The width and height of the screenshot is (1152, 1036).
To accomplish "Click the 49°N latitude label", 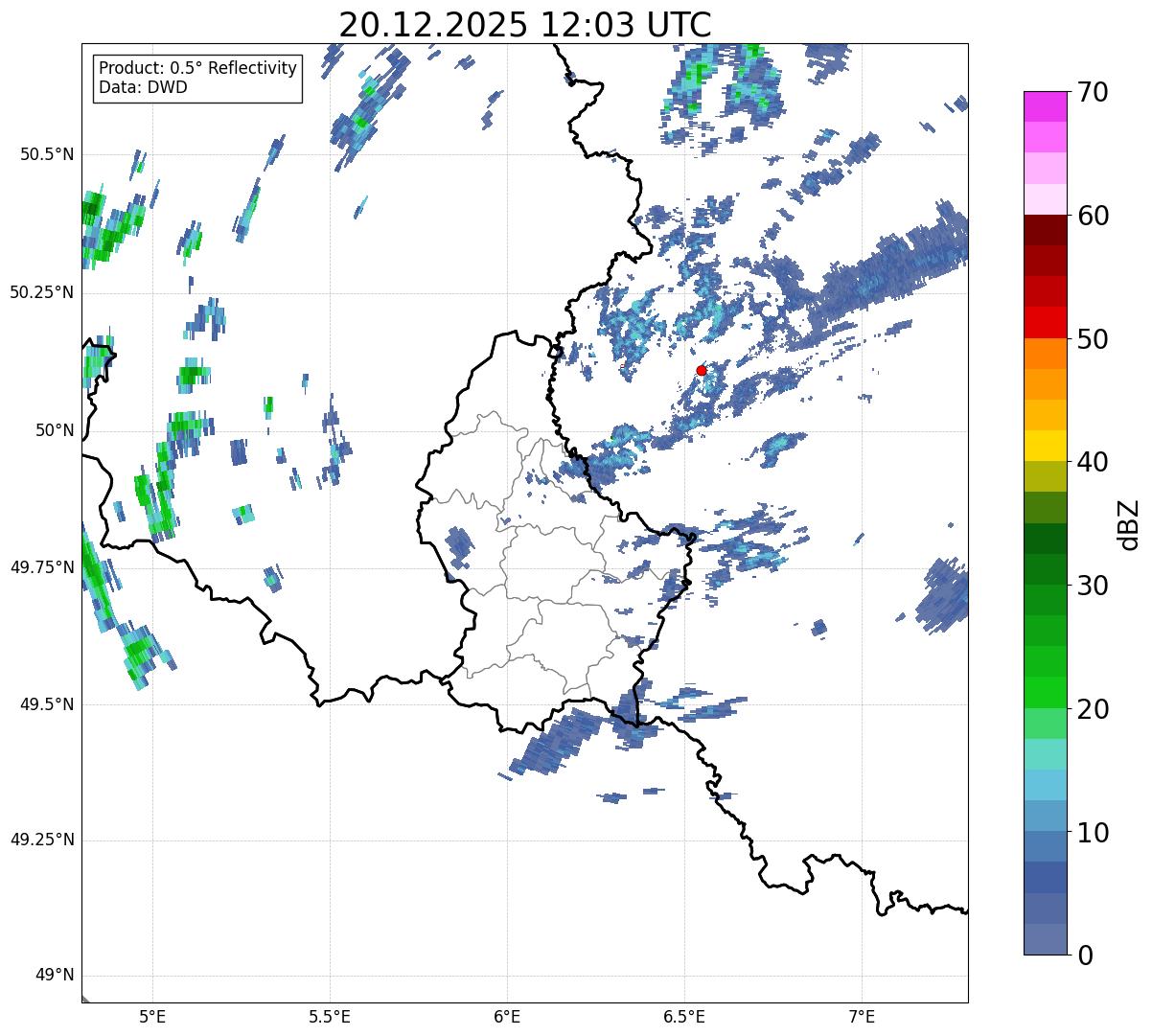I will [55, 976].
